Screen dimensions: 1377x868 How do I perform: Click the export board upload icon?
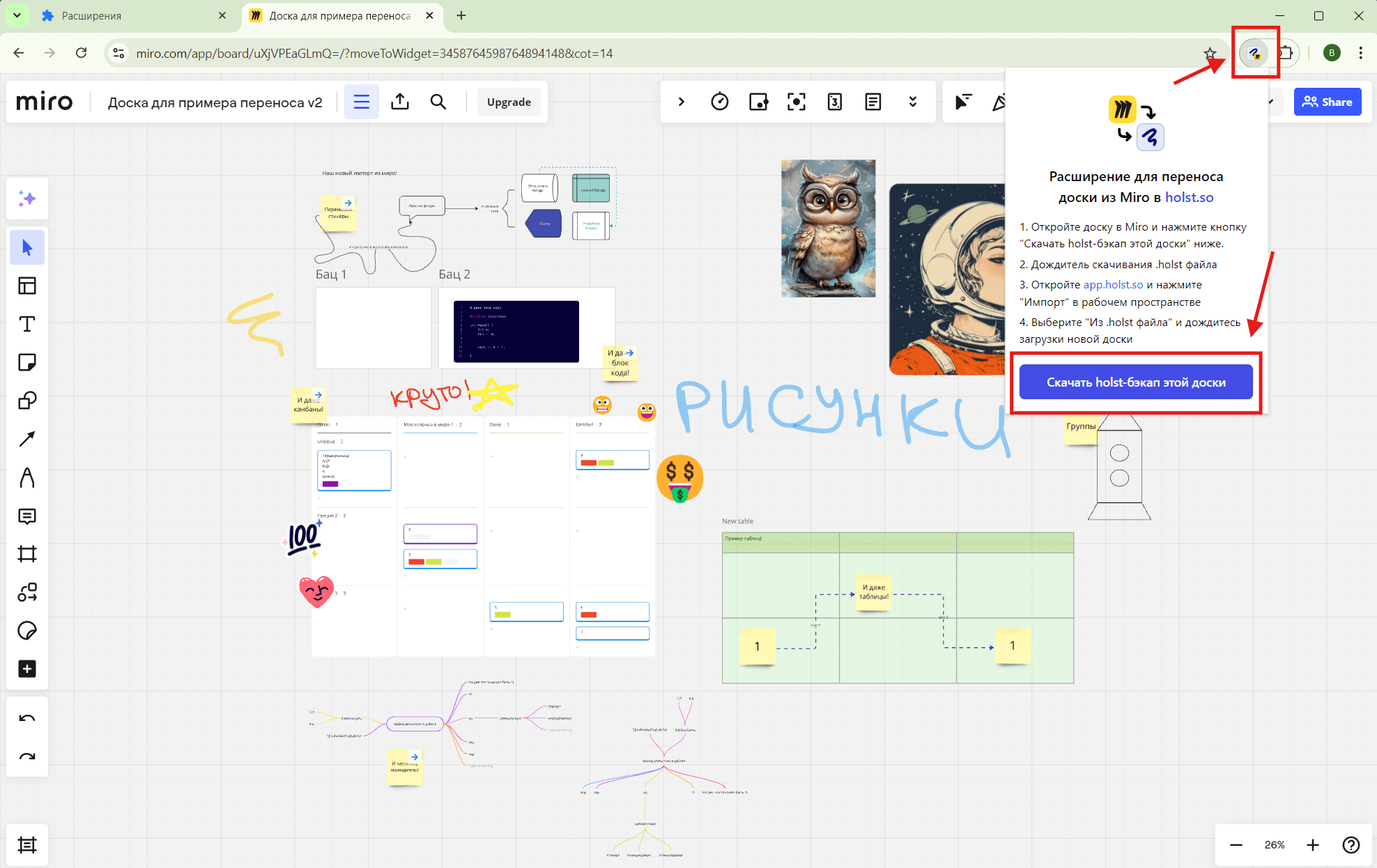click(x=400, y=102)
